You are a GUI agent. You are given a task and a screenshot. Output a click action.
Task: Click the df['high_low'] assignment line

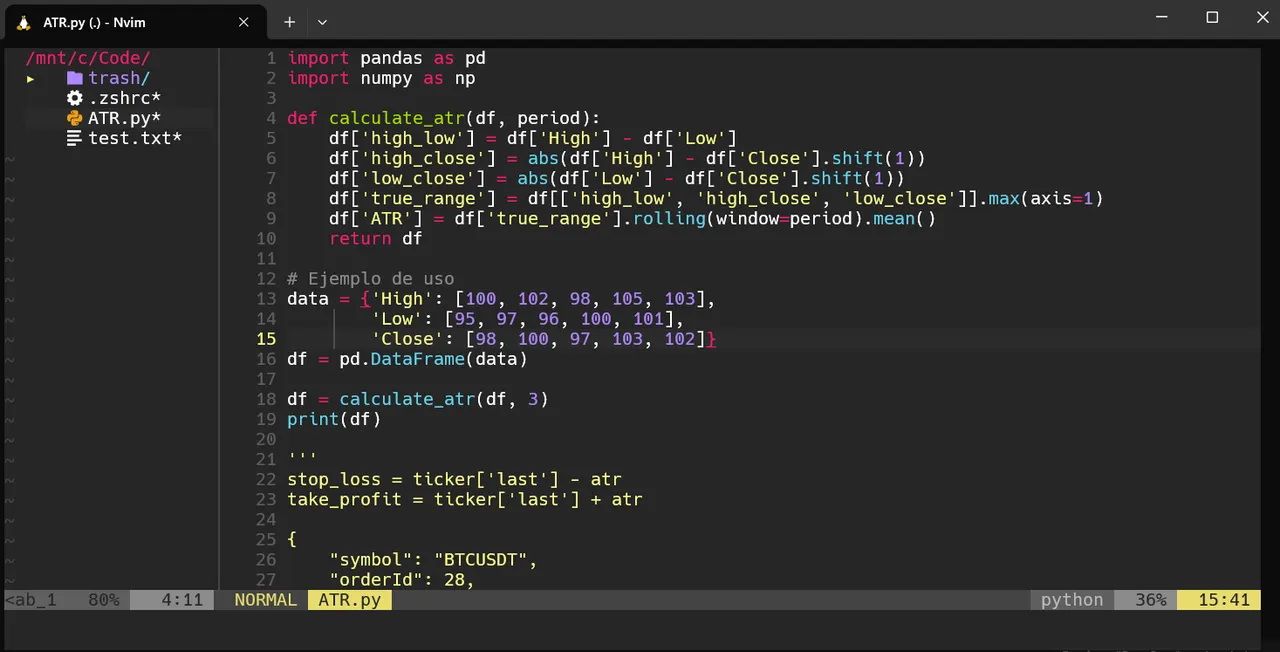[533, 138]
